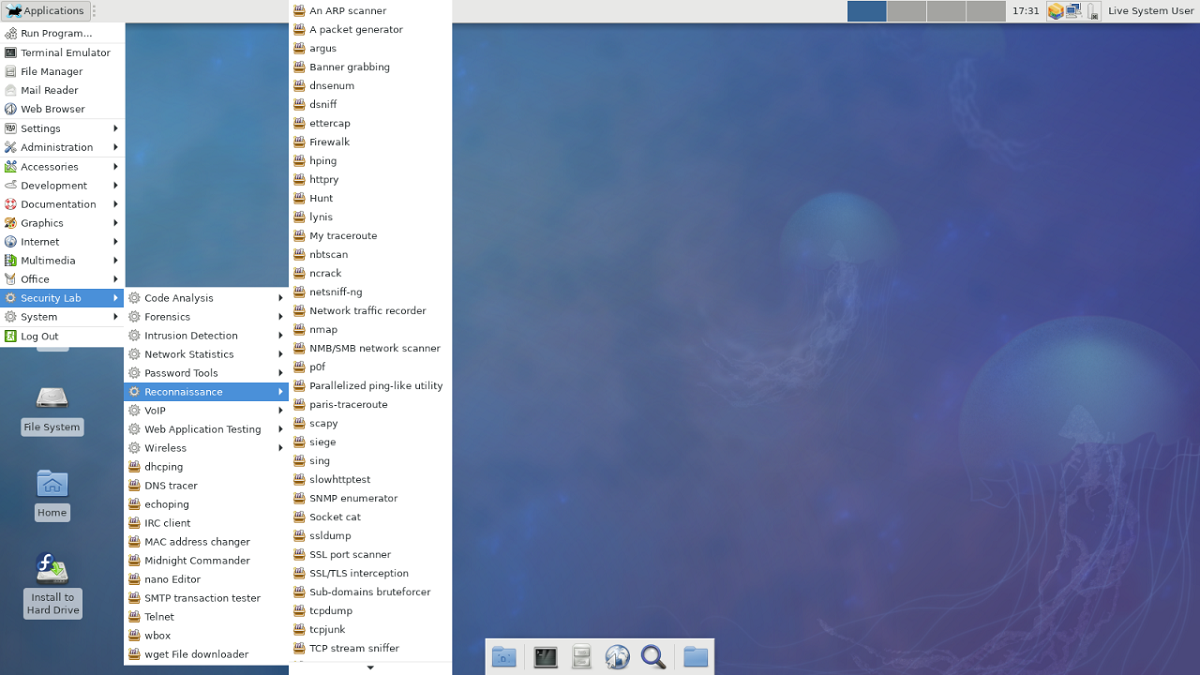This screenshot has width=1200, height=675.
Task: Expand the Wireless submenu
Action: click(206, 448)
